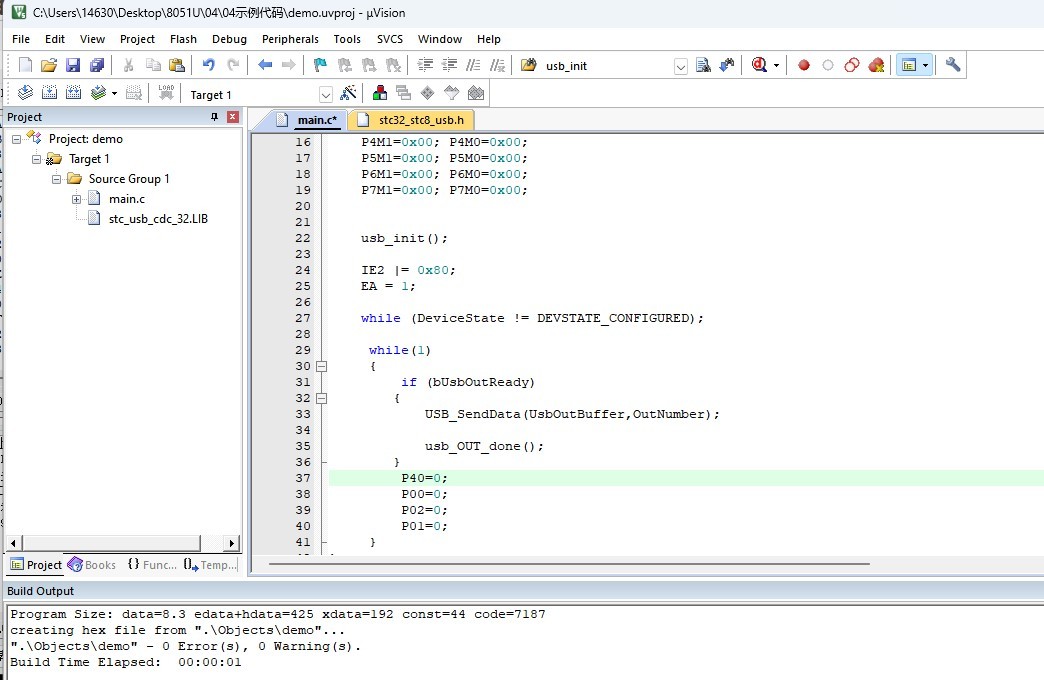The image size is (1044, 680).
Task: Open Options for Target wand icon
Action: click(348, 93)
